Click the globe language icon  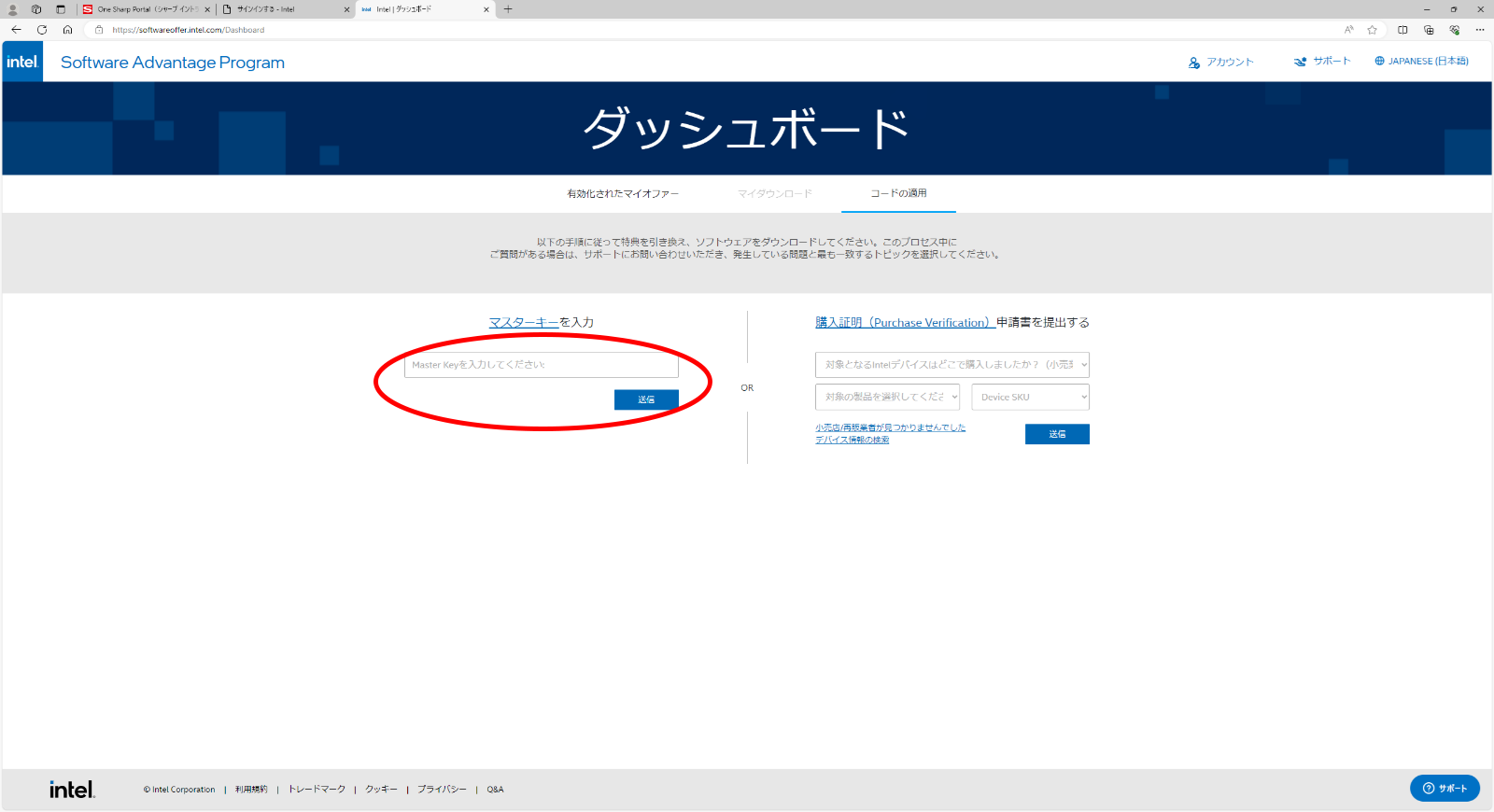[x=1379, y=62]
